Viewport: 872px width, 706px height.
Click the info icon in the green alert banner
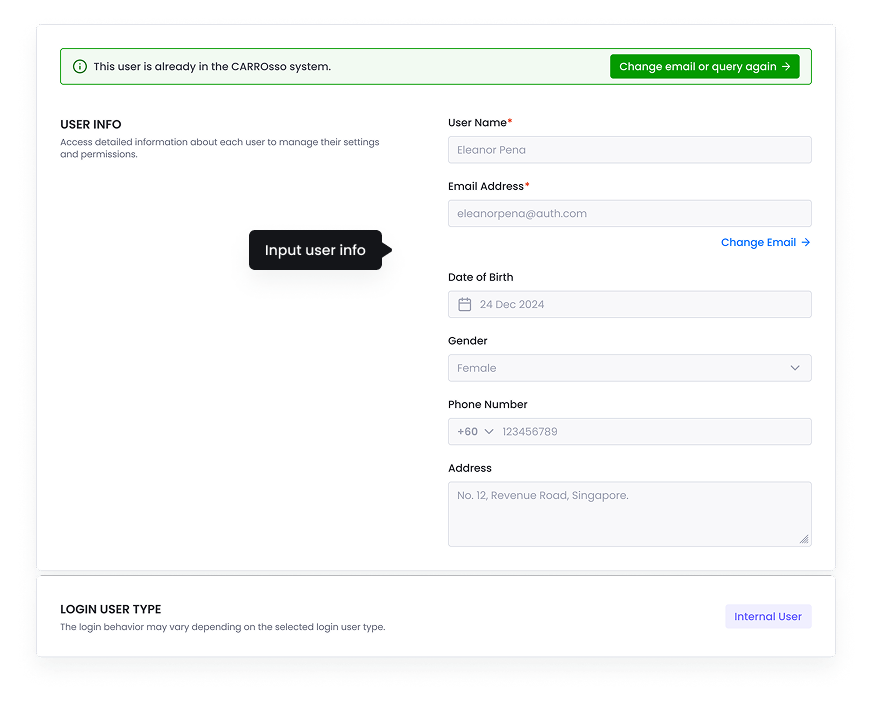[x=79, y=66]
